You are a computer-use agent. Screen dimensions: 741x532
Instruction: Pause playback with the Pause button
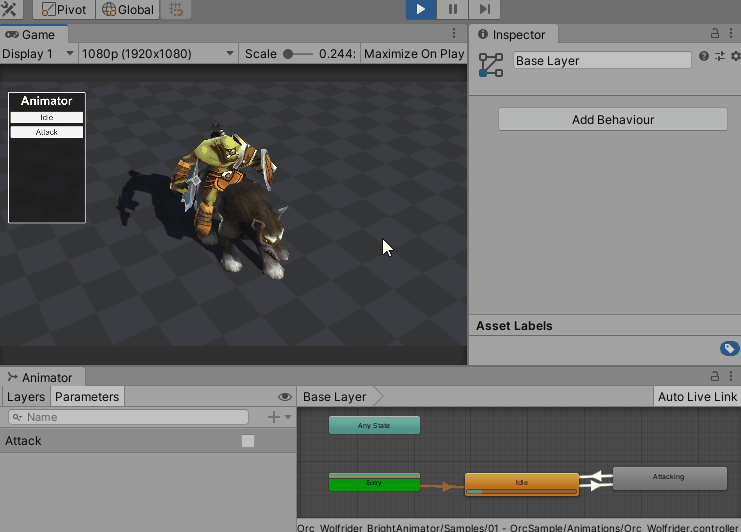(452, 9)
